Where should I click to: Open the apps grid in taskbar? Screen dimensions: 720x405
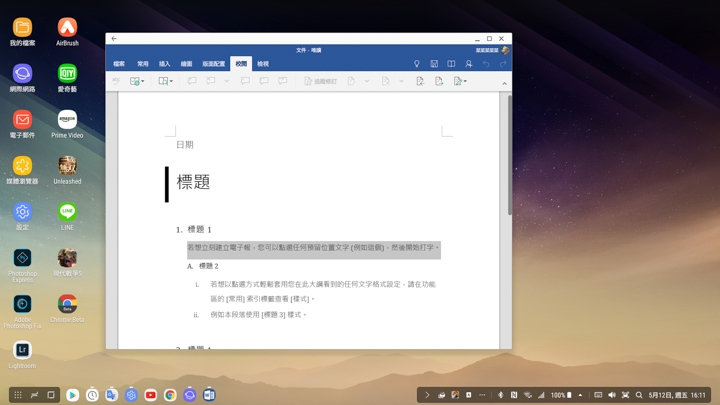click(18, 395)
